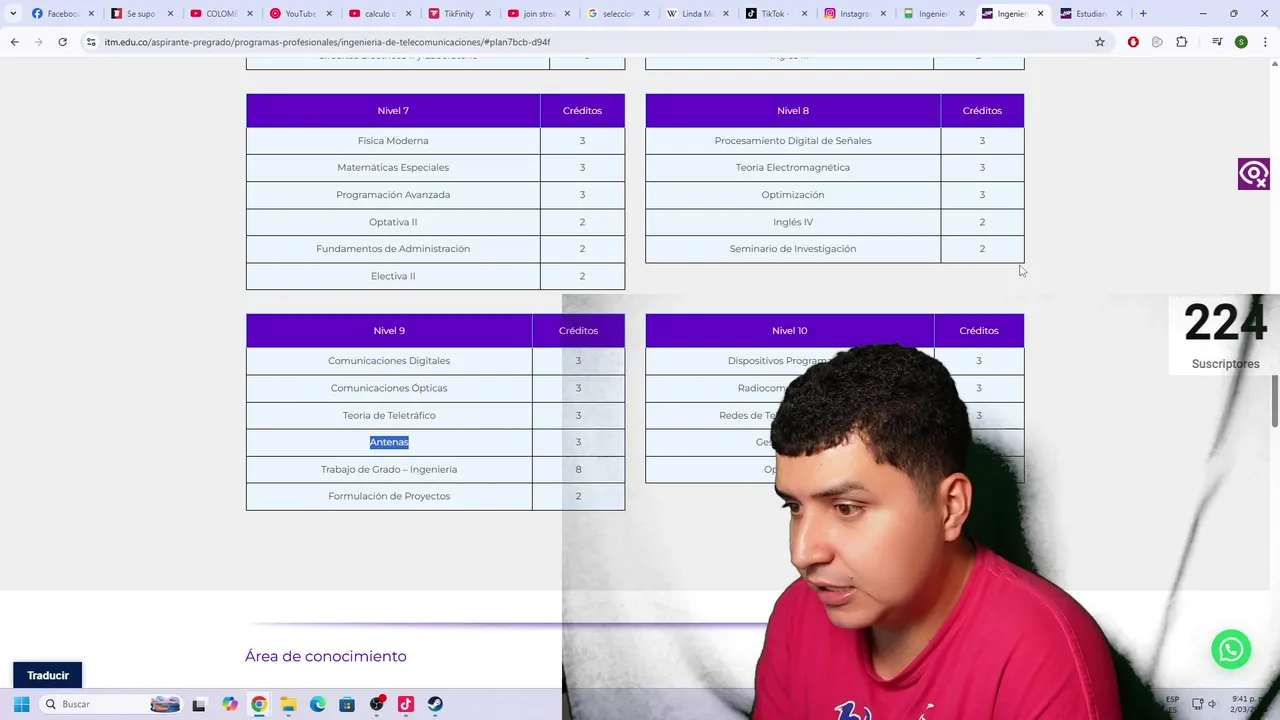Screen dimensions: 1280x720
Task: Open a new browser tab
Action: (x=1143, y=14)
